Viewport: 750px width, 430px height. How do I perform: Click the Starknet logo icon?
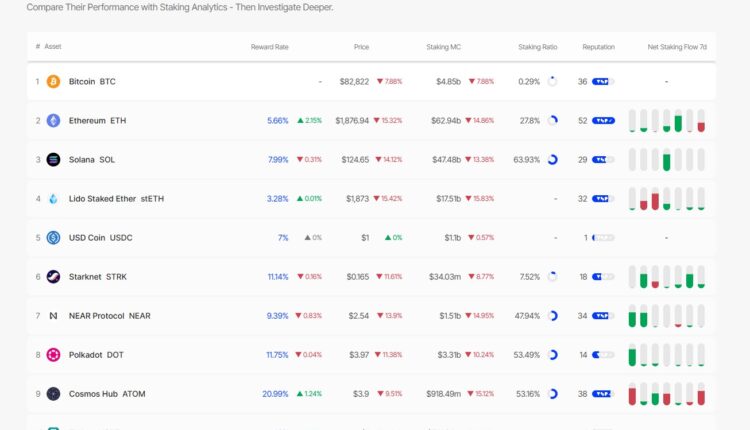[x=53, y=276]
